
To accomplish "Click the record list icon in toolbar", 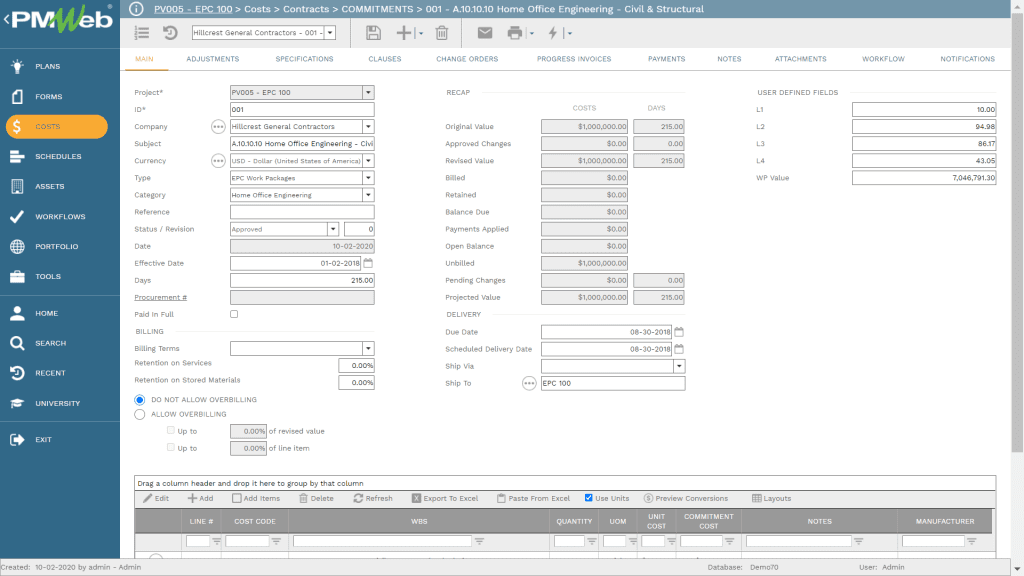I will pos(142,33).
